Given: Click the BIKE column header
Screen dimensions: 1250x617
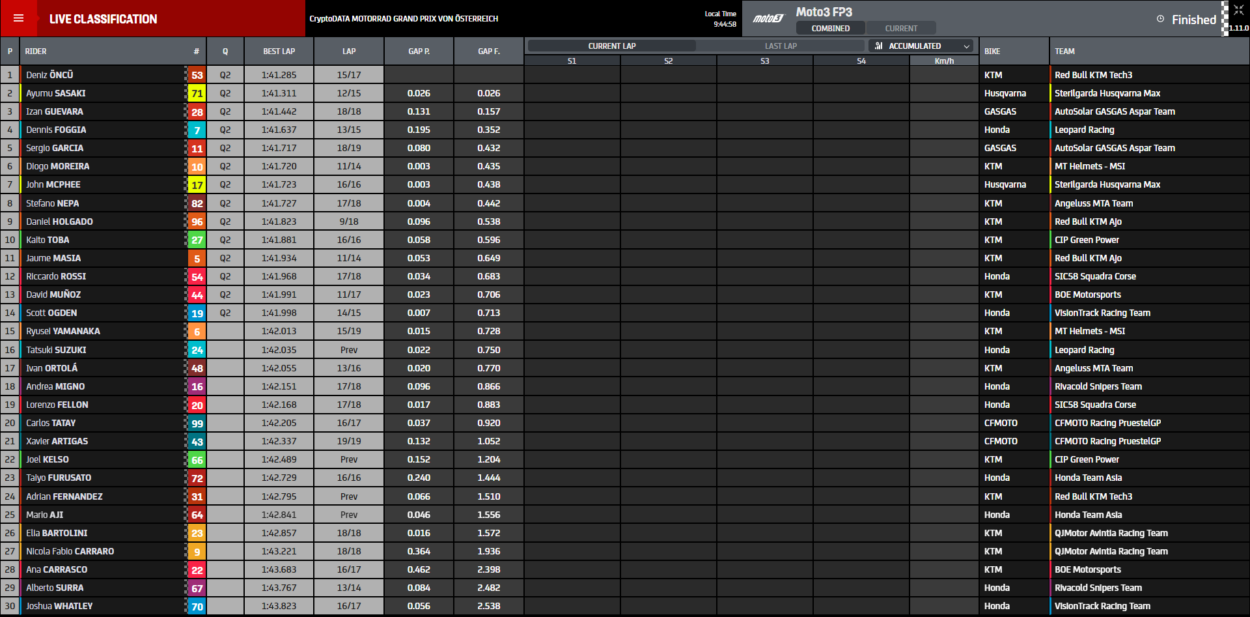Looking at the screenshot, I should [x=992, y=50].
